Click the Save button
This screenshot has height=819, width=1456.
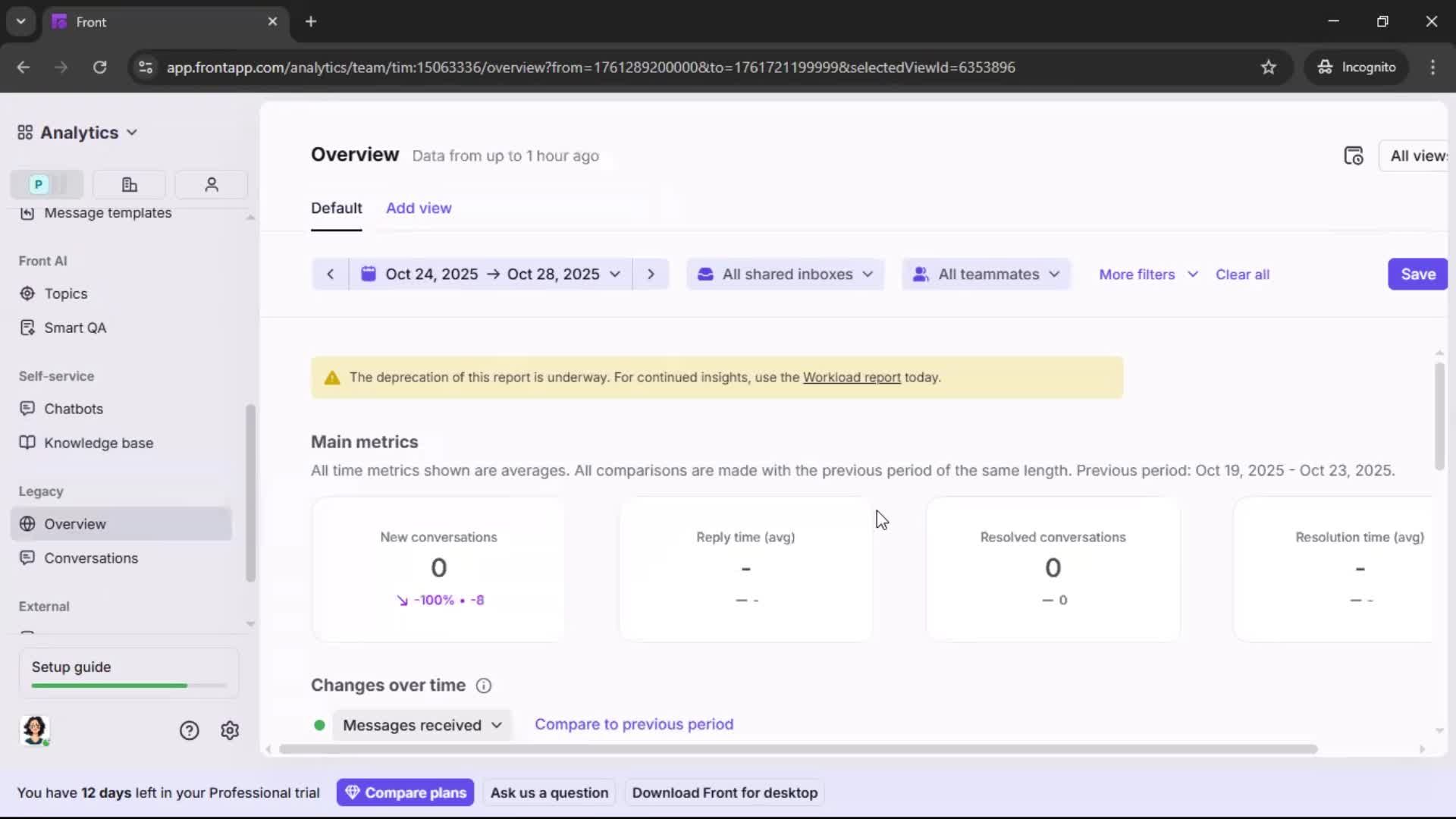click(x=1417, y=274)
